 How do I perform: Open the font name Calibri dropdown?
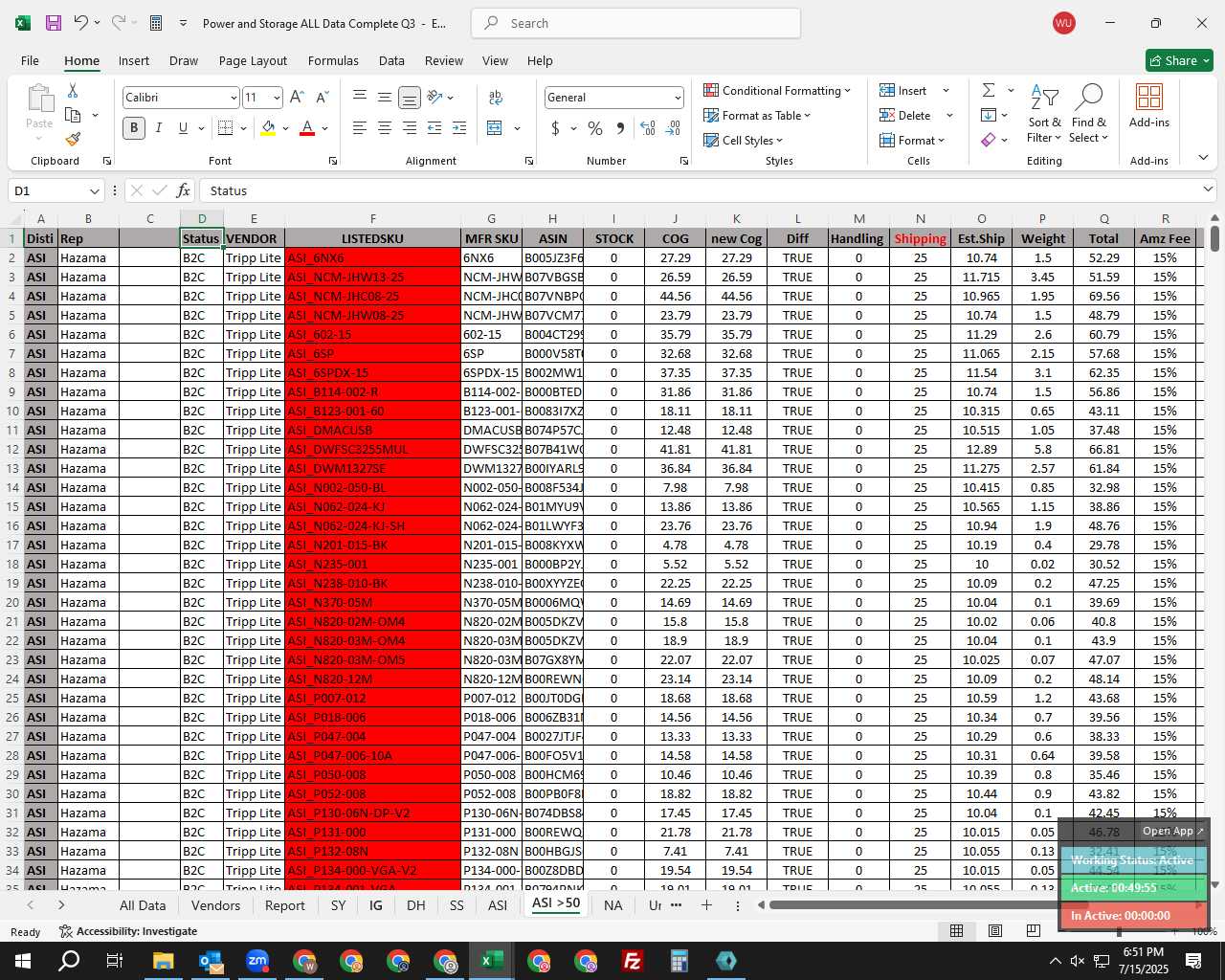coord(233,98)
